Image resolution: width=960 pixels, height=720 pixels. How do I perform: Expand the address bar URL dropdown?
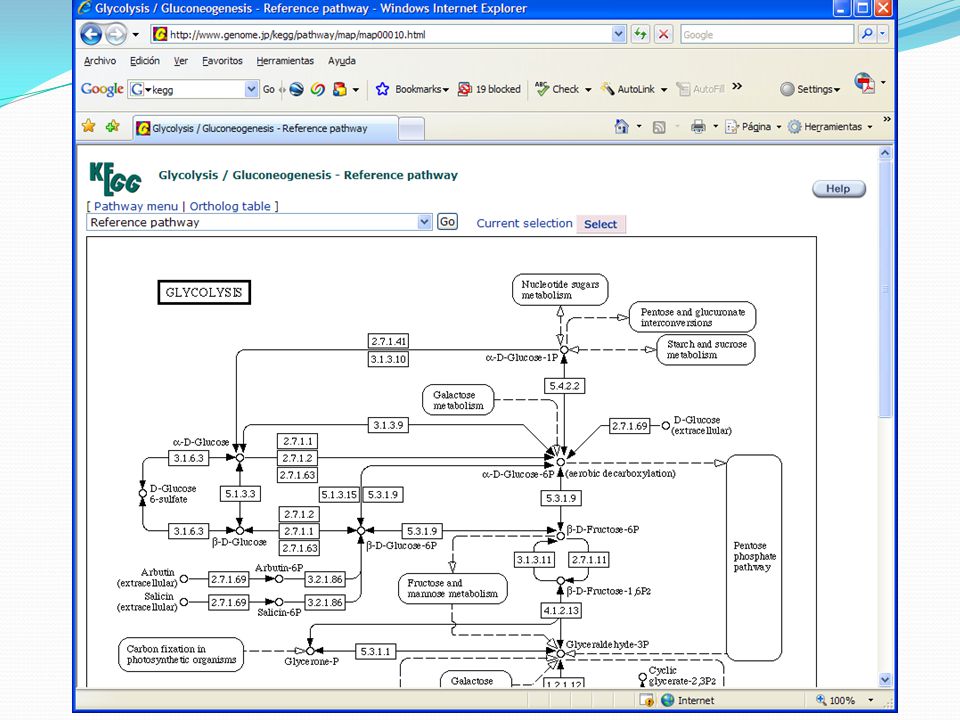[x=618, y=34]
